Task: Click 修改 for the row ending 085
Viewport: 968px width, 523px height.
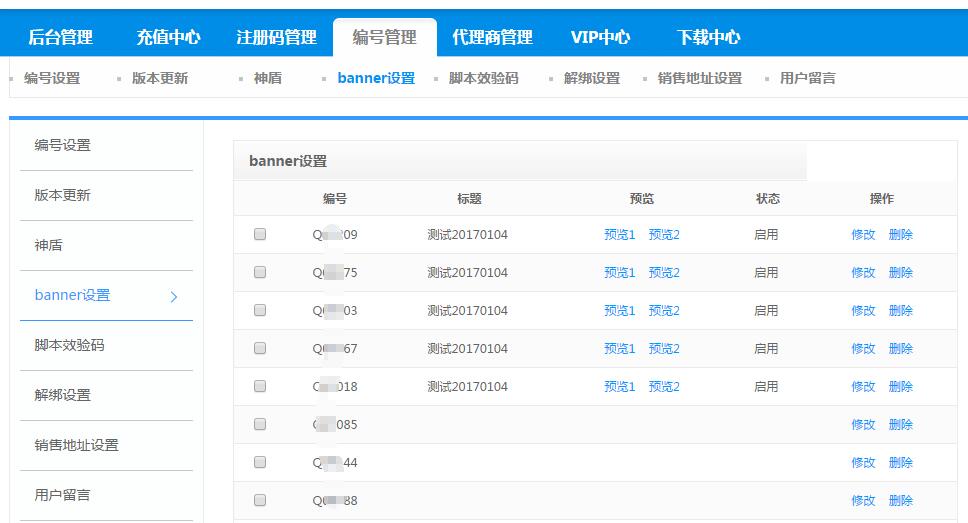Action: coord(863,425)
